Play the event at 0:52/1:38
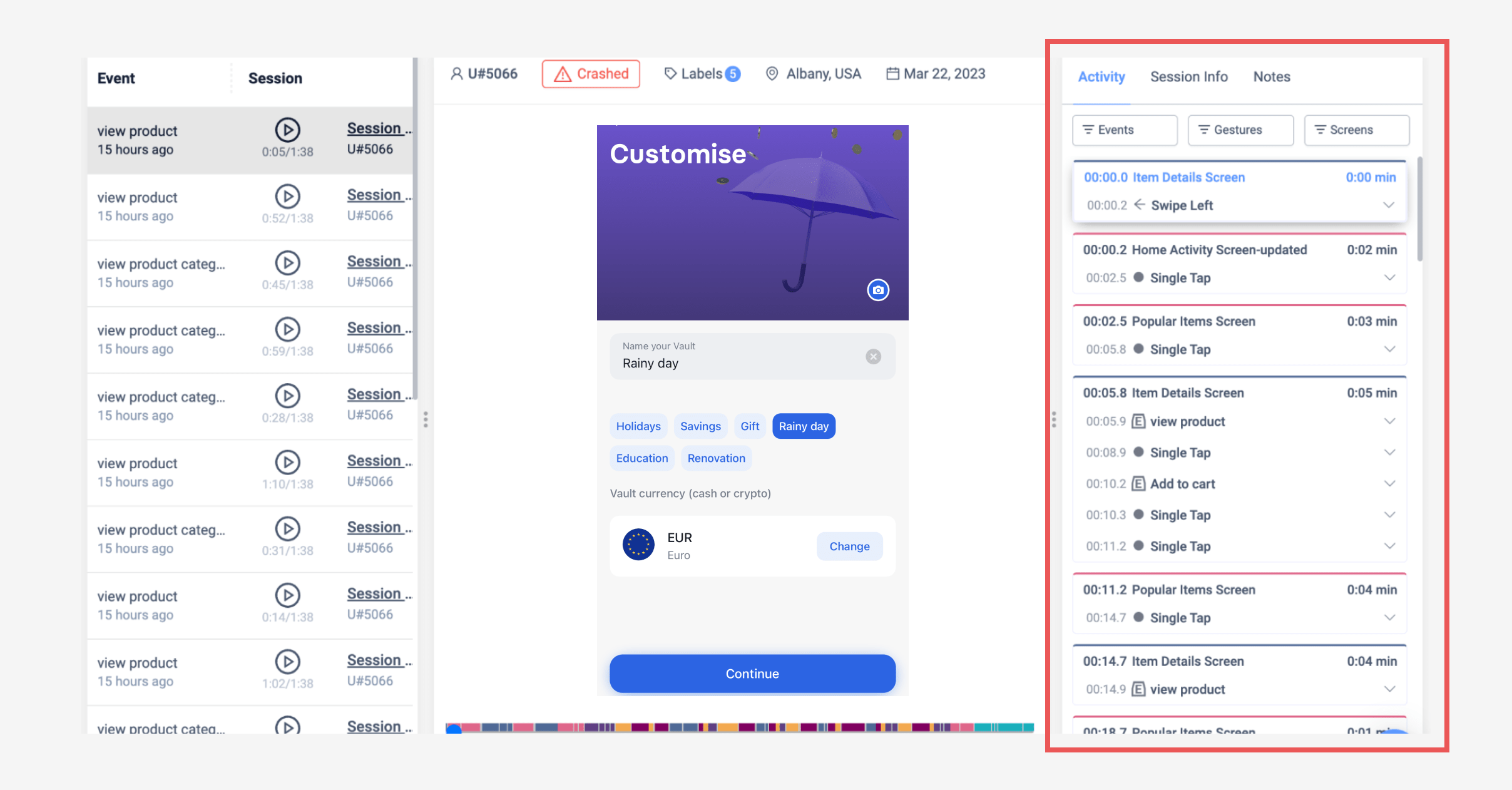Screen dimensions: 1512x790 coord(287,197)
